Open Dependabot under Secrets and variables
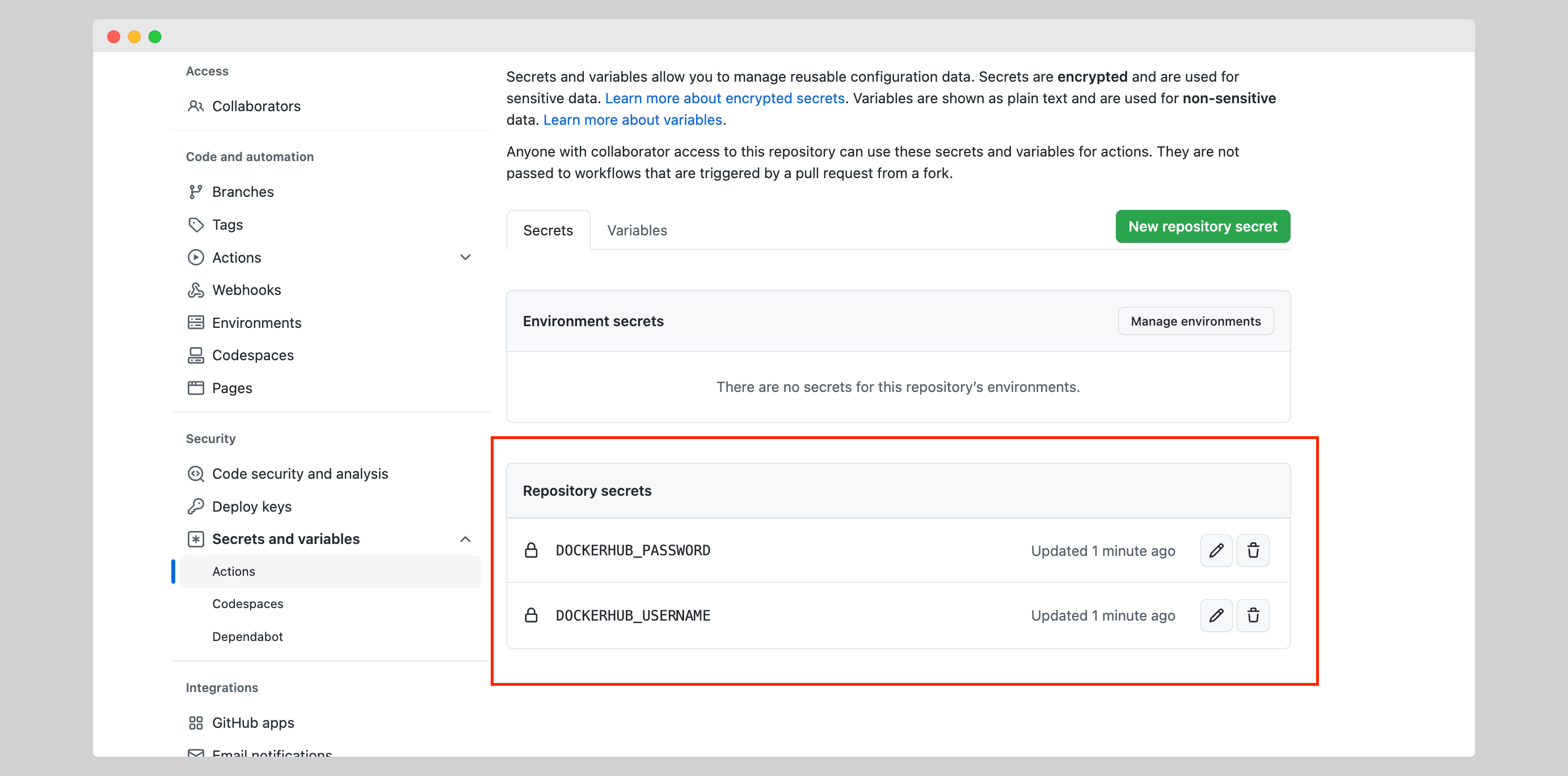The width and height of the screenshot is (1568, 776). [x=247, y=636]
